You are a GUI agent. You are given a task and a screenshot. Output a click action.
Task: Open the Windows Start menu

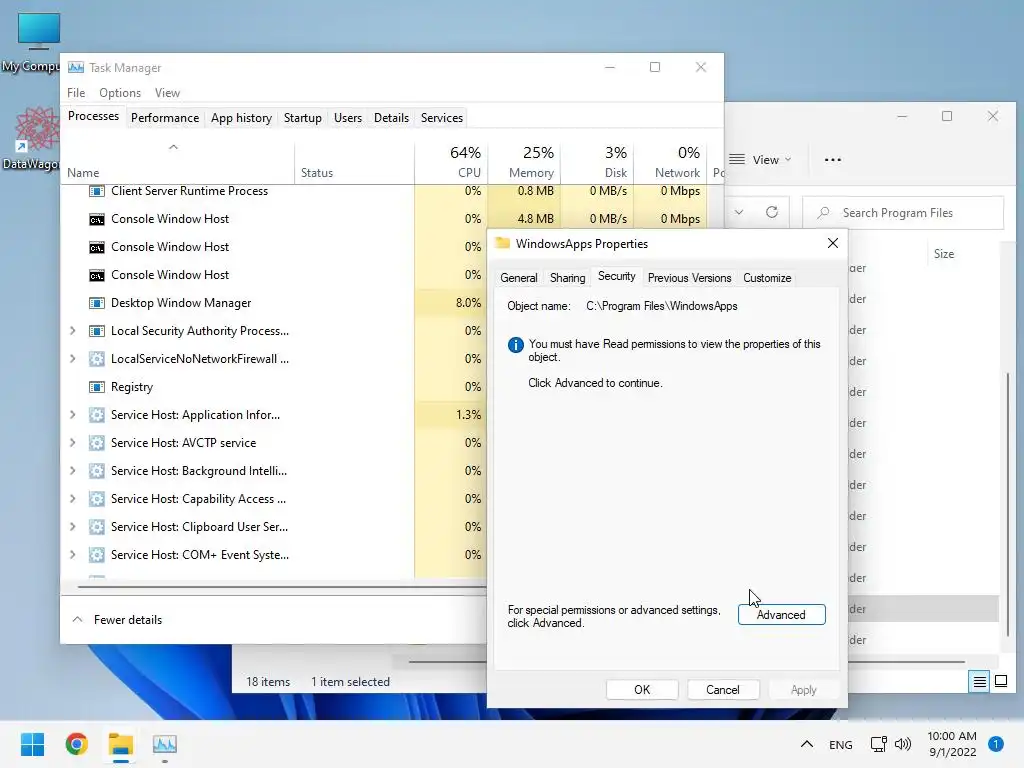click(32, 744)
